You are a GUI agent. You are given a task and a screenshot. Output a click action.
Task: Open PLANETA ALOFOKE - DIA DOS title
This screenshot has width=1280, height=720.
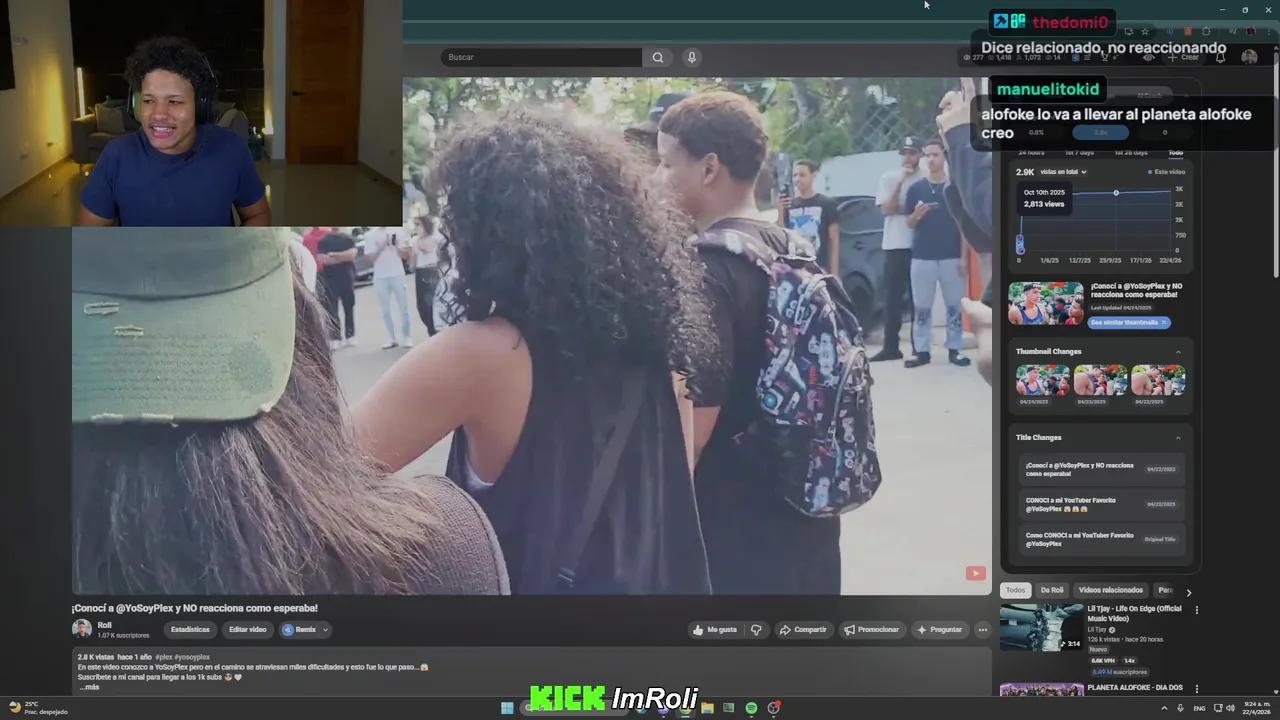[x=1135, y=688]
